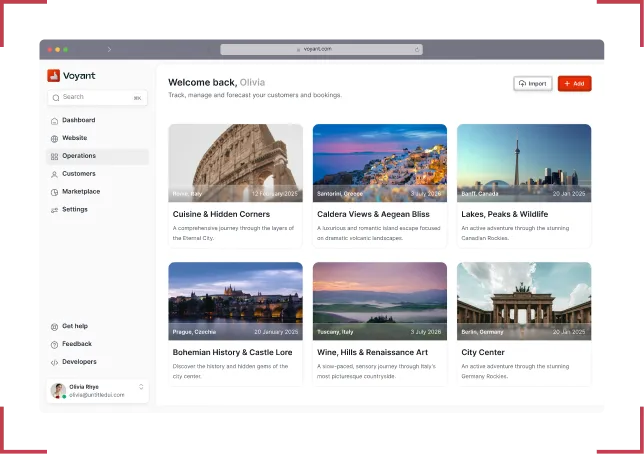Click the Cuisine & Hidden Corners title
644x454 pixels.
(x=221, y=214)
